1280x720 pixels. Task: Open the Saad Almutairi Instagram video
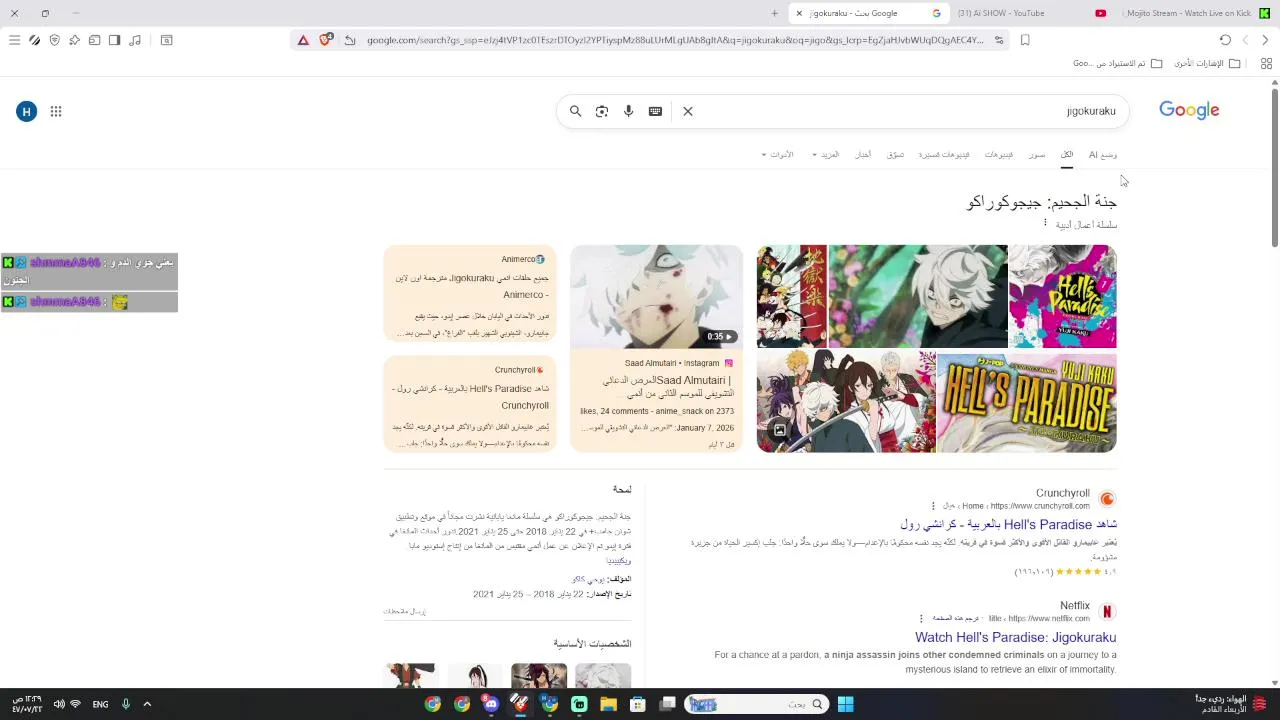[x=656, y=348]
